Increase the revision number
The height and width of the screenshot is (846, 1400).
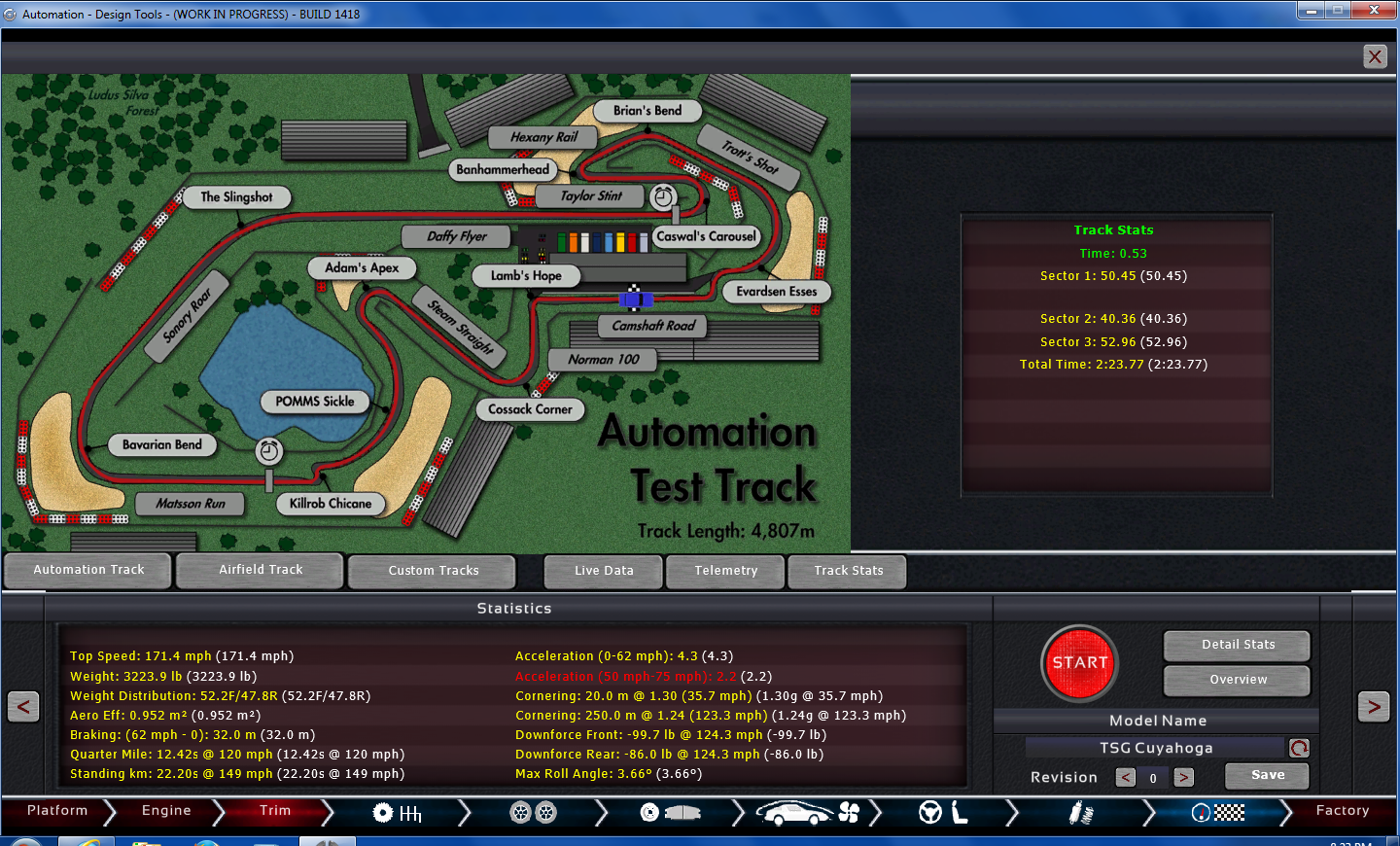click(1183, 777)
